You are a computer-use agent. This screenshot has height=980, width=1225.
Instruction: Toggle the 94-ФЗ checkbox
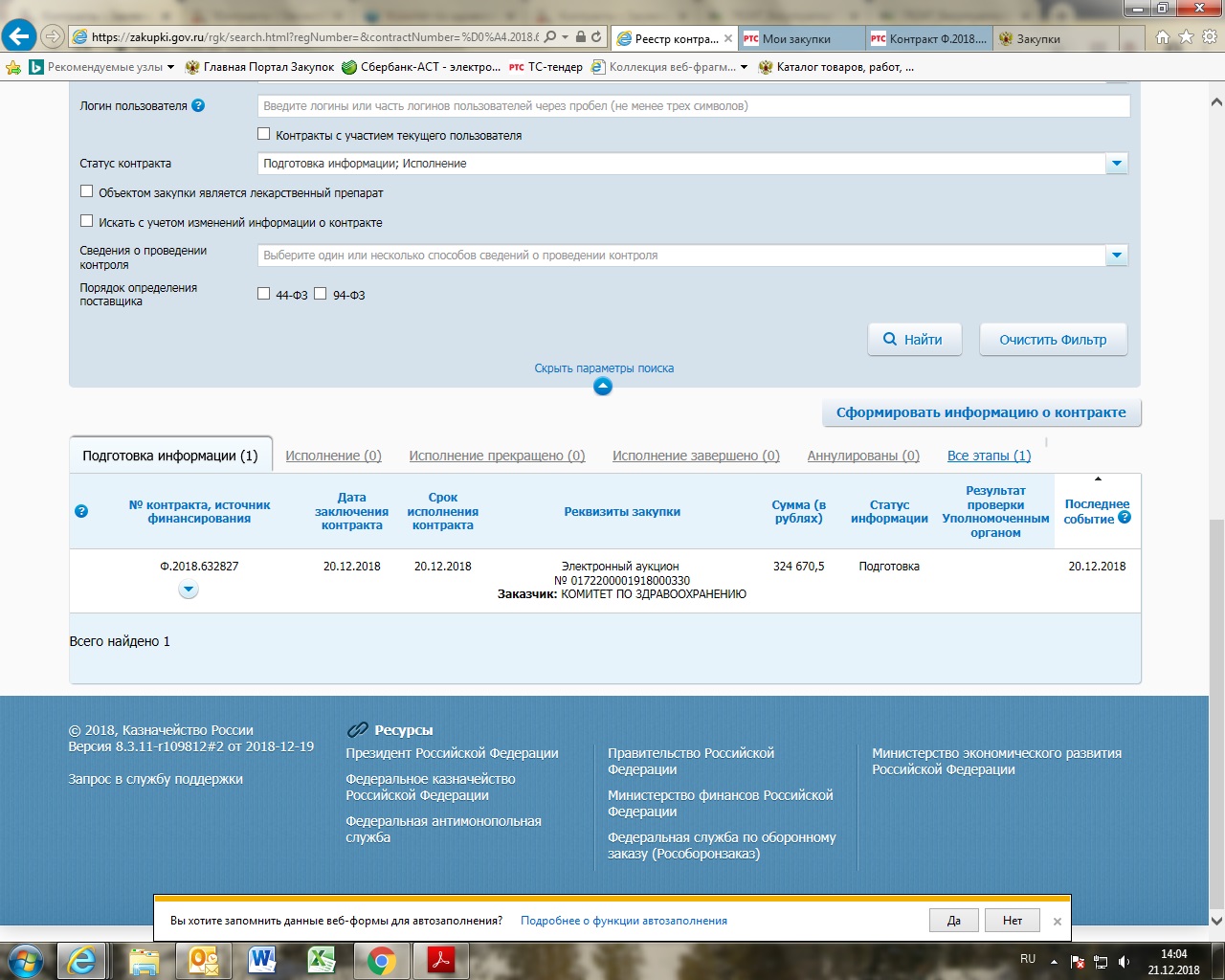(321, 294)
